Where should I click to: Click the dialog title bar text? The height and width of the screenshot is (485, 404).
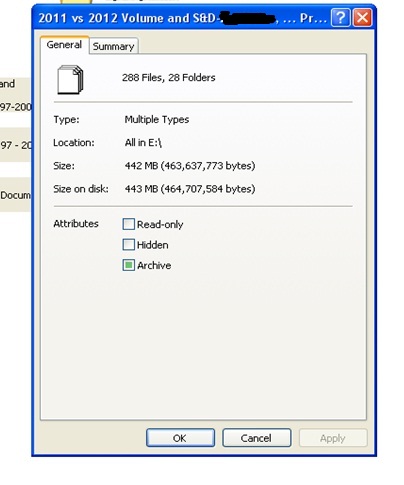click(x=183, y=18)
